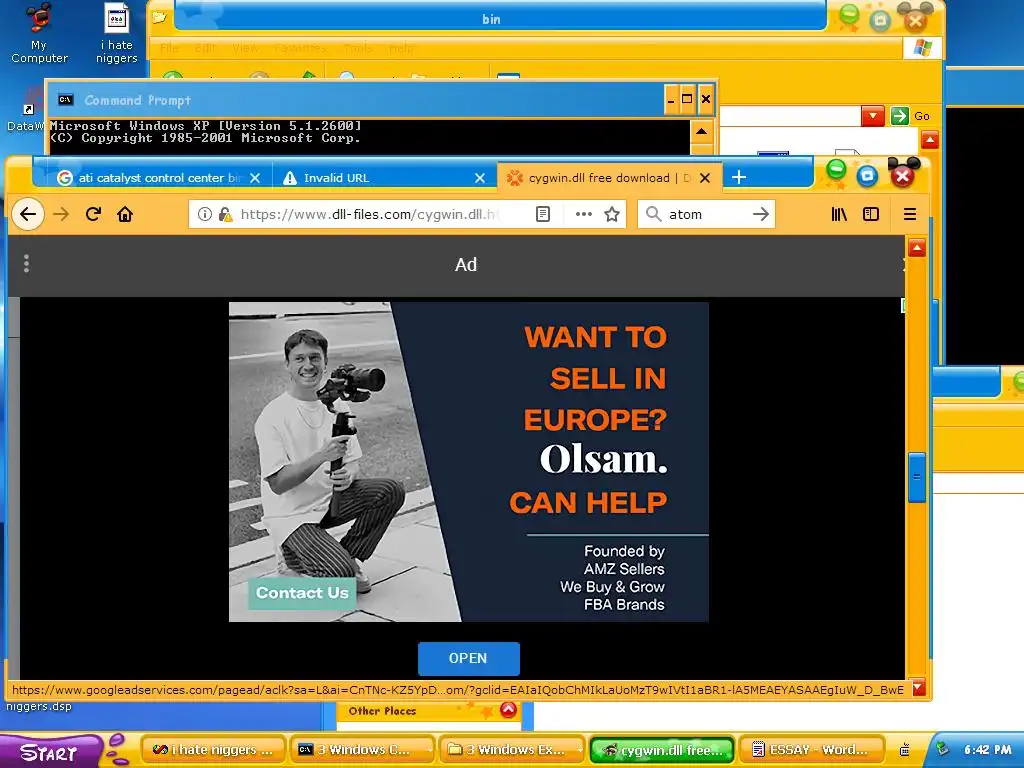Open the View menu in bin window

pyautogui.click(x=245, y=48)
